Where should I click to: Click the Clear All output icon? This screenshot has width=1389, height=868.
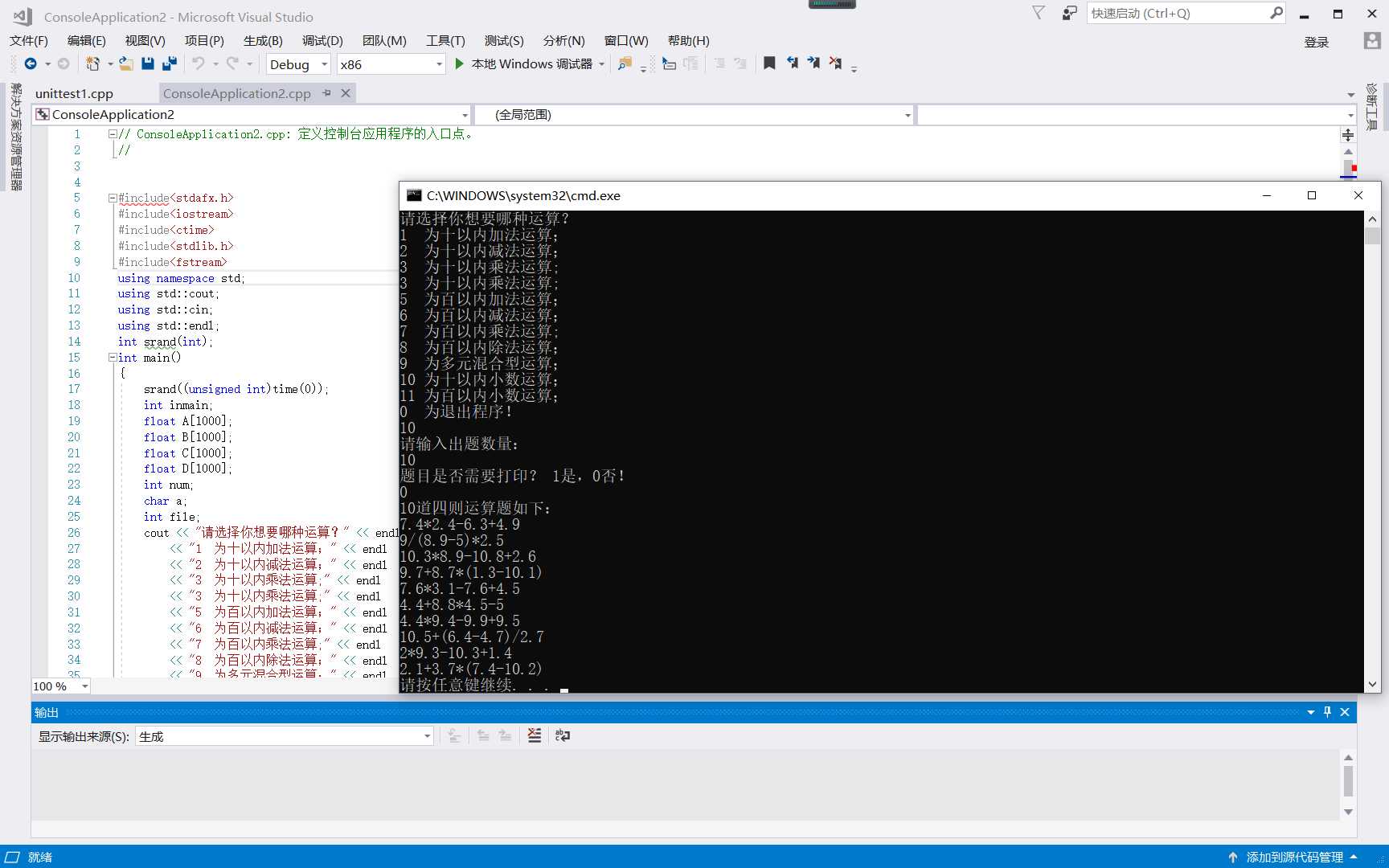[x=535, y=735]
